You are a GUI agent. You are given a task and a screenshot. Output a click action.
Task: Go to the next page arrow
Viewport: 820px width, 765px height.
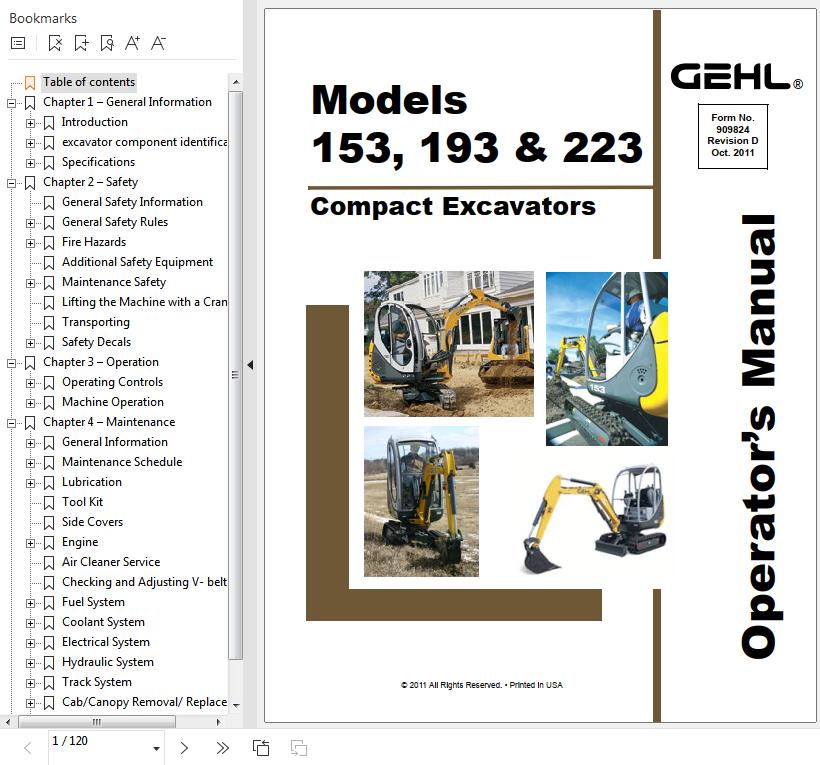pos(184,747)
